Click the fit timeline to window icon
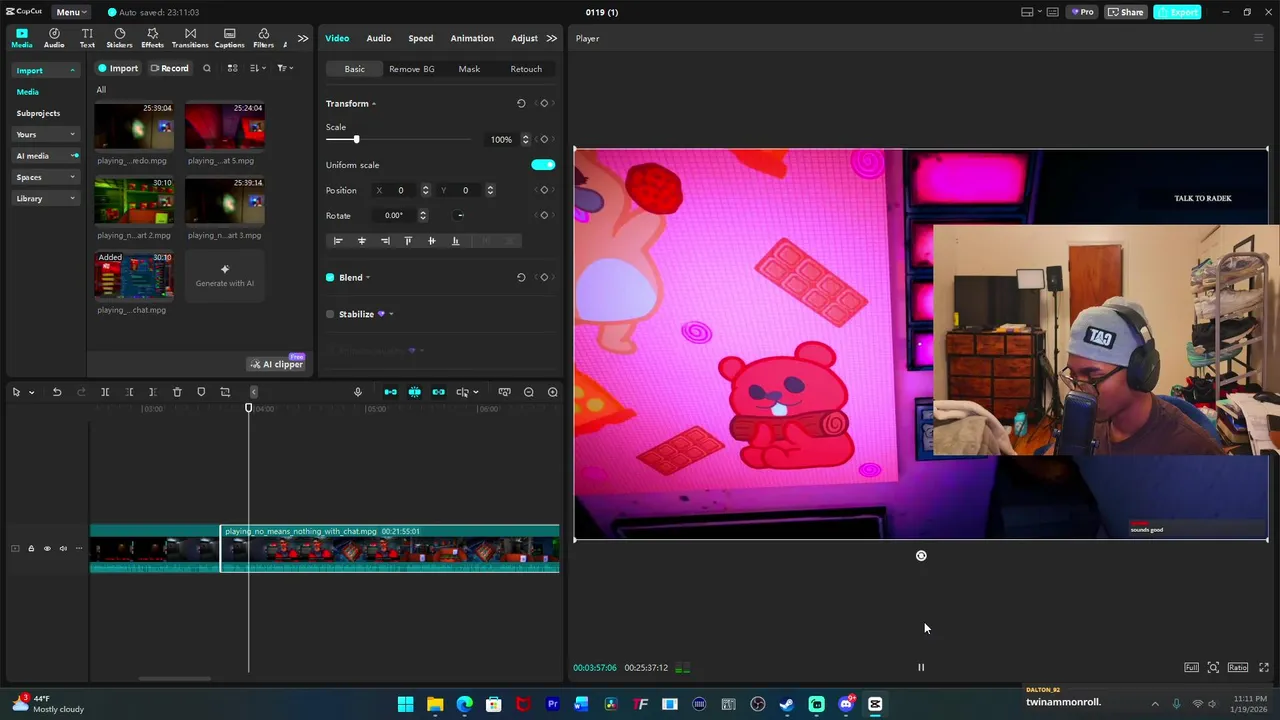 (505, 392)
